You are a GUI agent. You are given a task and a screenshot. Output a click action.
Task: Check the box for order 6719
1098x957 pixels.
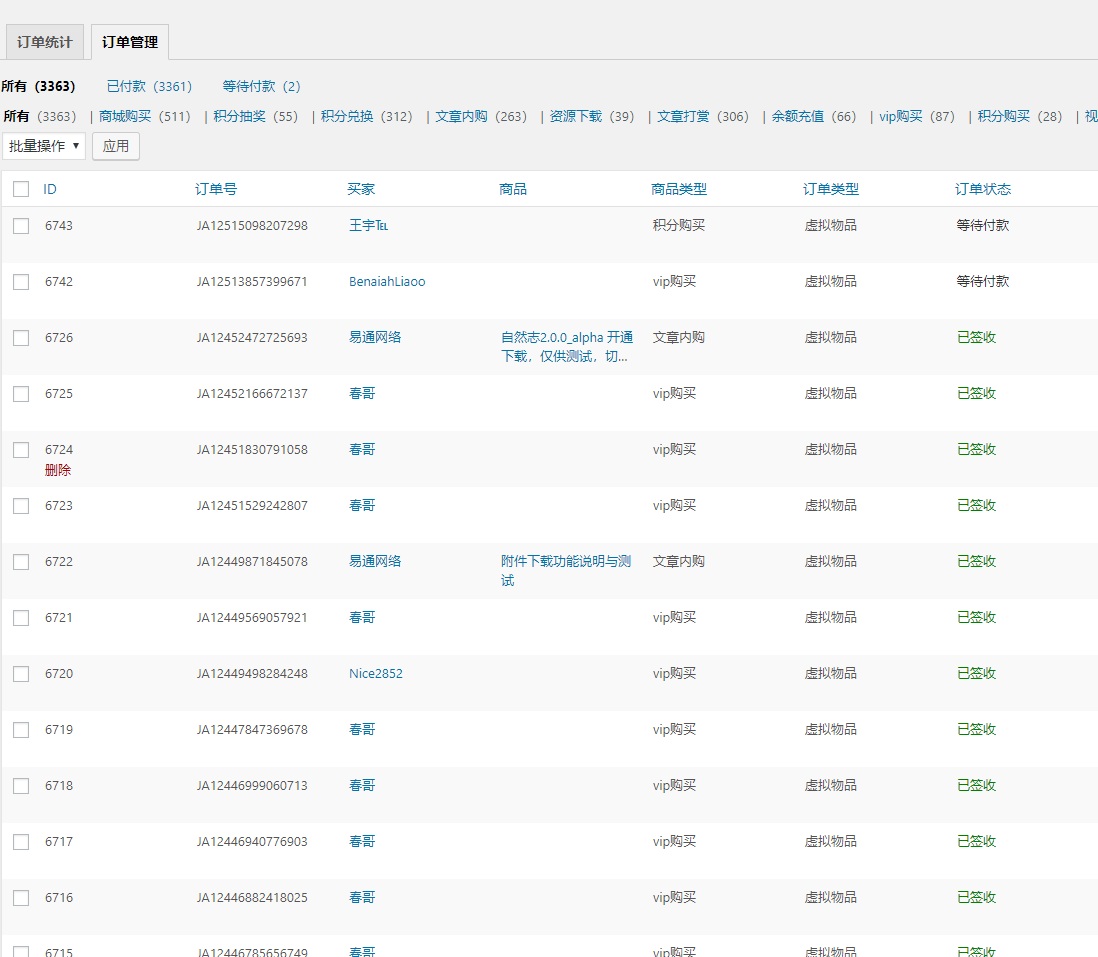pos(21,729)
